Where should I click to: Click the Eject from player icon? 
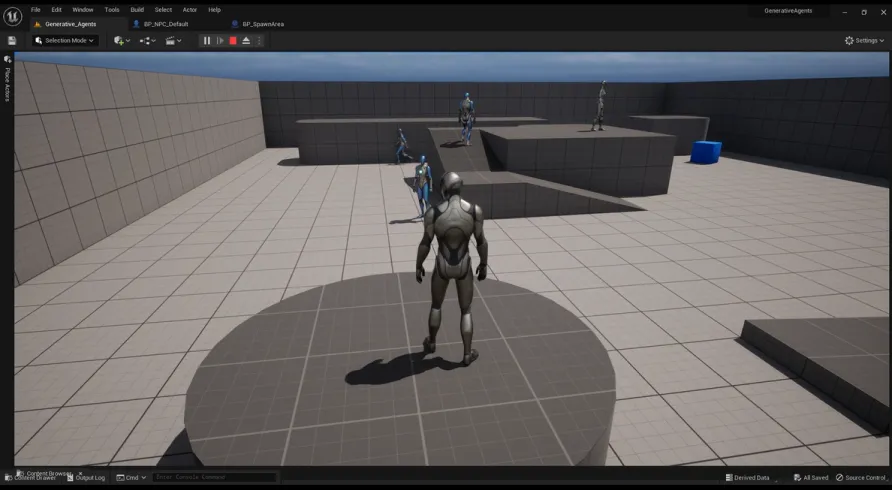coord(246,41)
